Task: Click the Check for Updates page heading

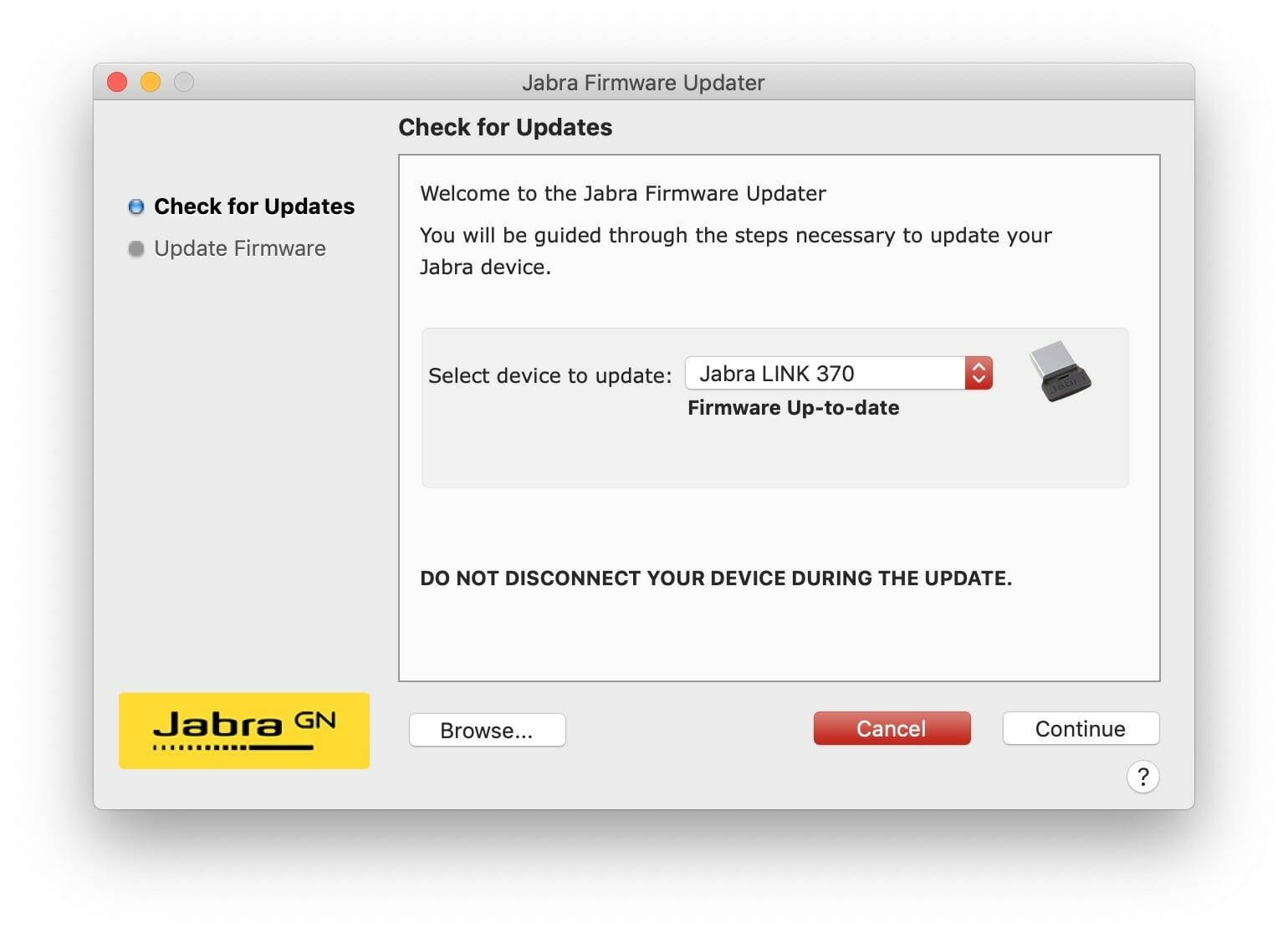Action: coord(505,127)
